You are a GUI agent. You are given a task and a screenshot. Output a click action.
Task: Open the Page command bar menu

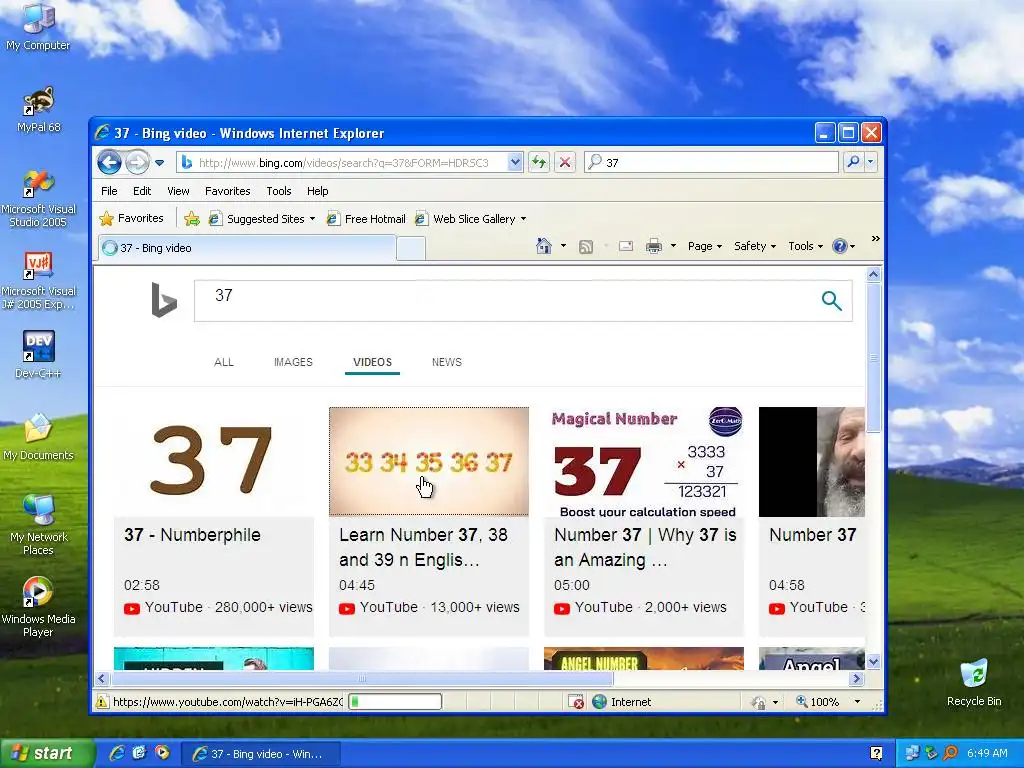point(705,246)
